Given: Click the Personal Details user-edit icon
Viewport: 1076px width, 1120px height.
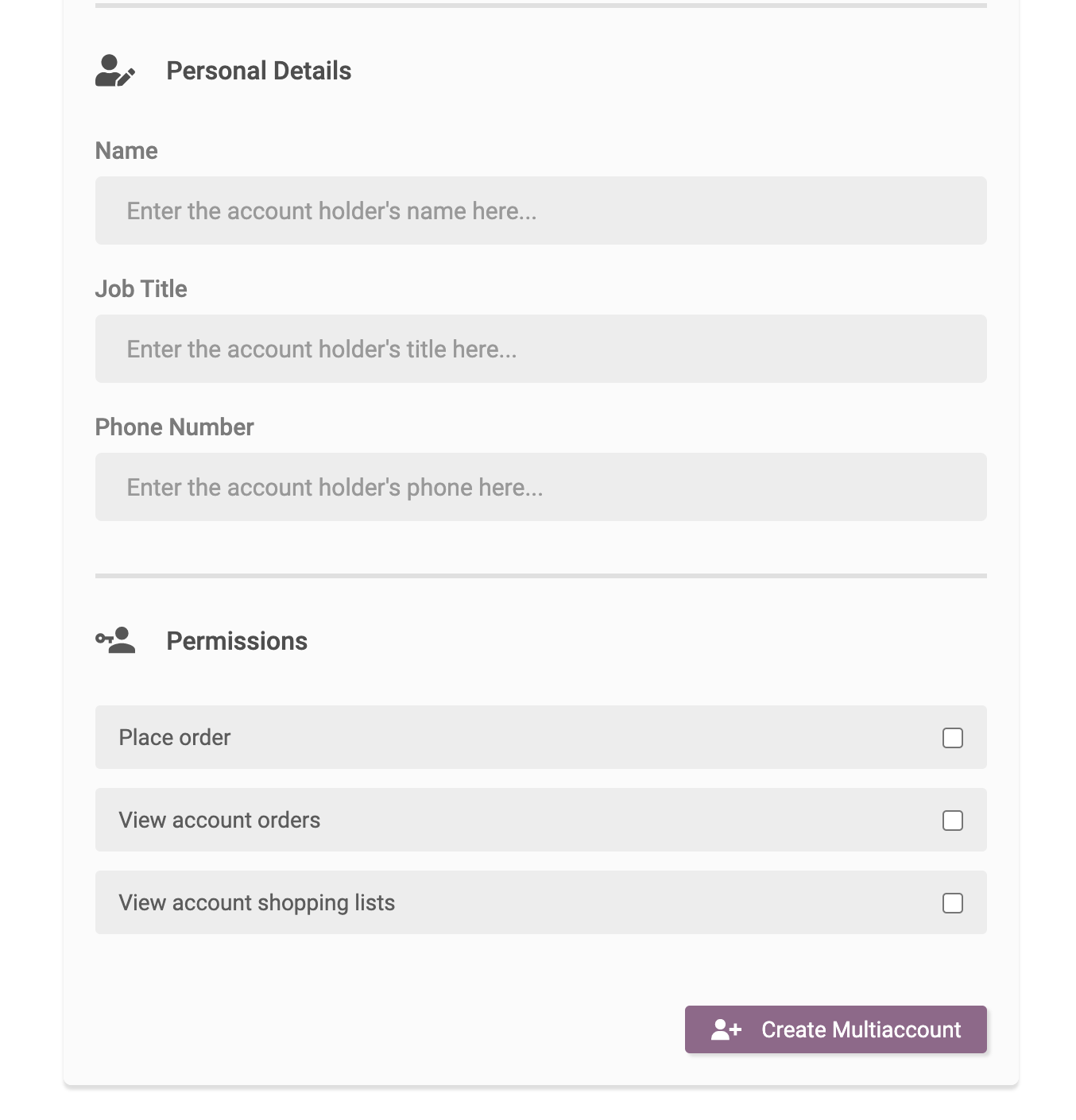Looking at the screenshot, I should coord(115,71).
